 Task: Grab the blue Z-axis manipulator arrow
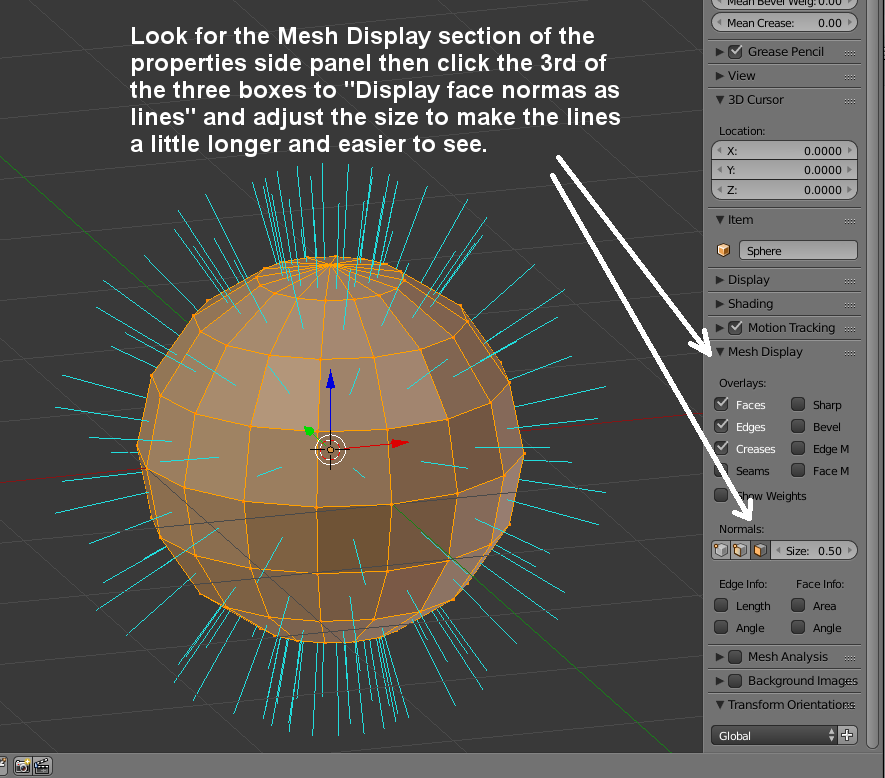click(x=330, y=379)
